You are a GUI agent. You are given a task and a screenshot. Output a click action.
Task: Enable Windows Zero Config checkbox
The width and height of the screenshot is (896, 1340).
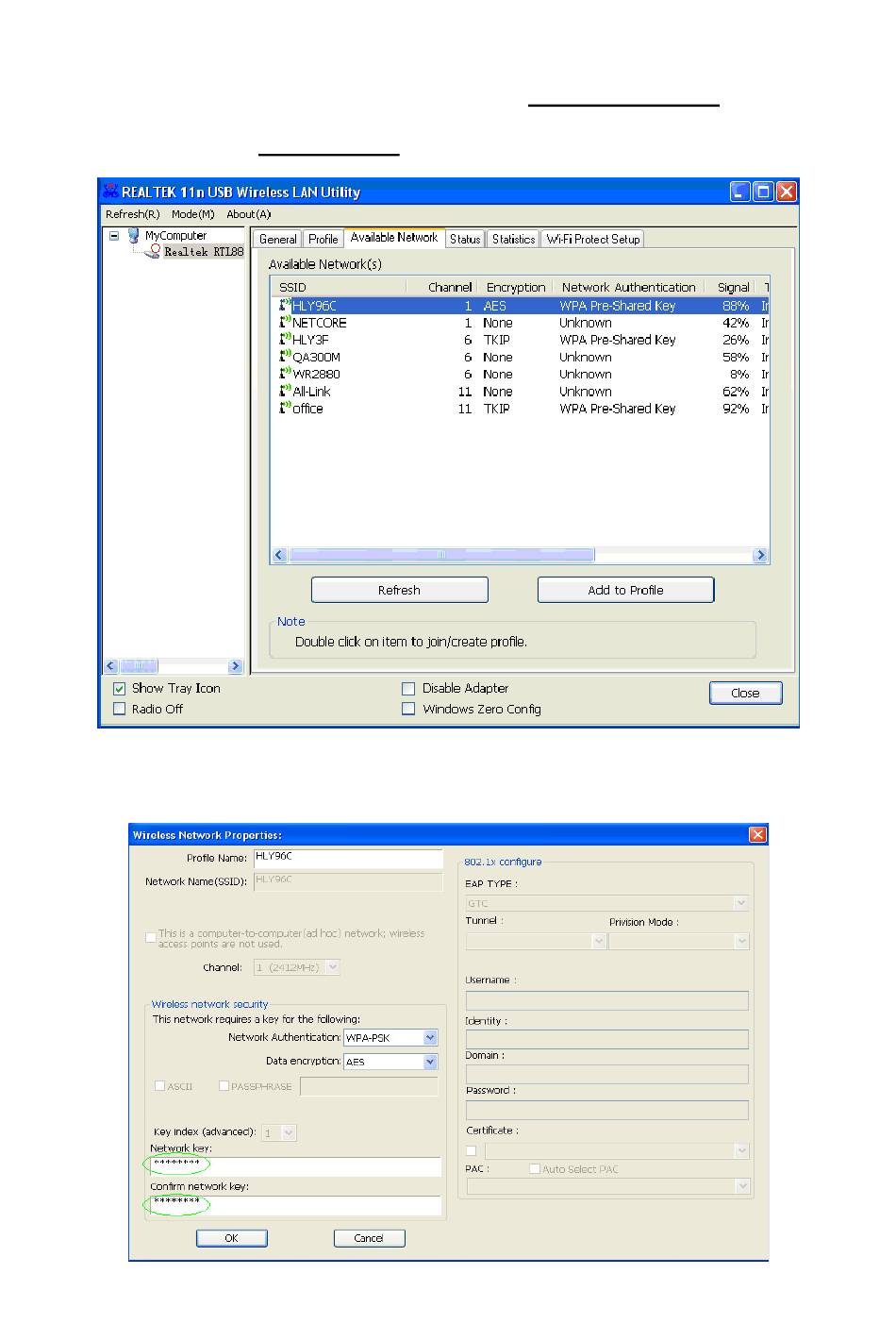pos(408,709)
